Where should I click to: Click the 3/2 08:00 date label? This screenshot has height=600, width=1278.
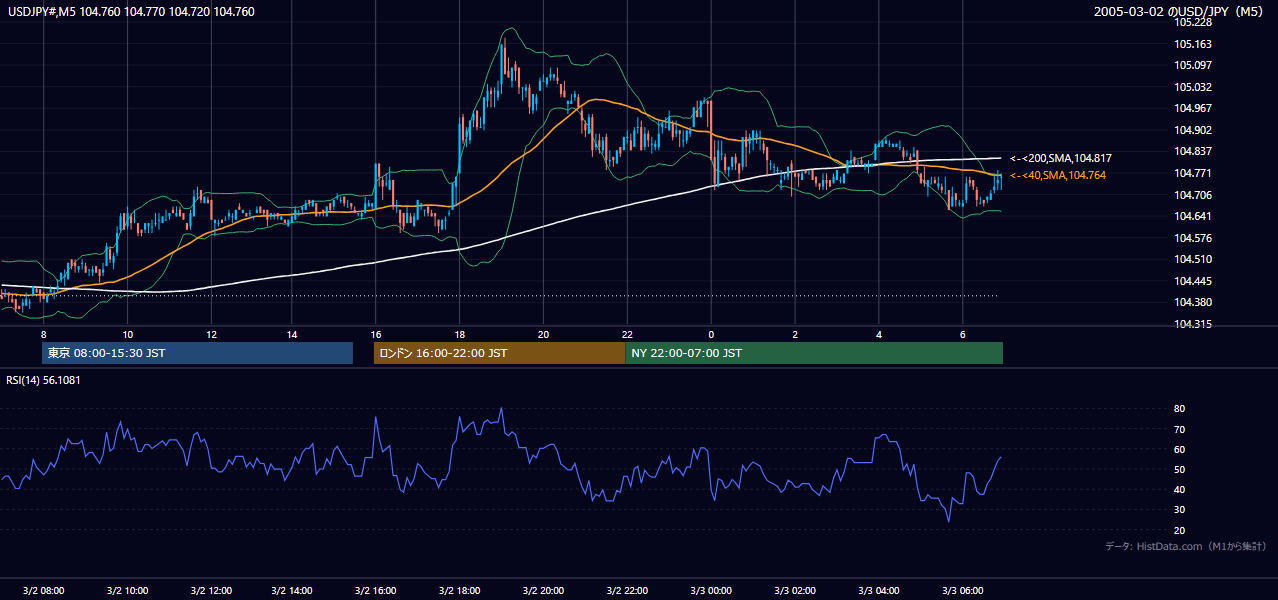tap(44, 591)
